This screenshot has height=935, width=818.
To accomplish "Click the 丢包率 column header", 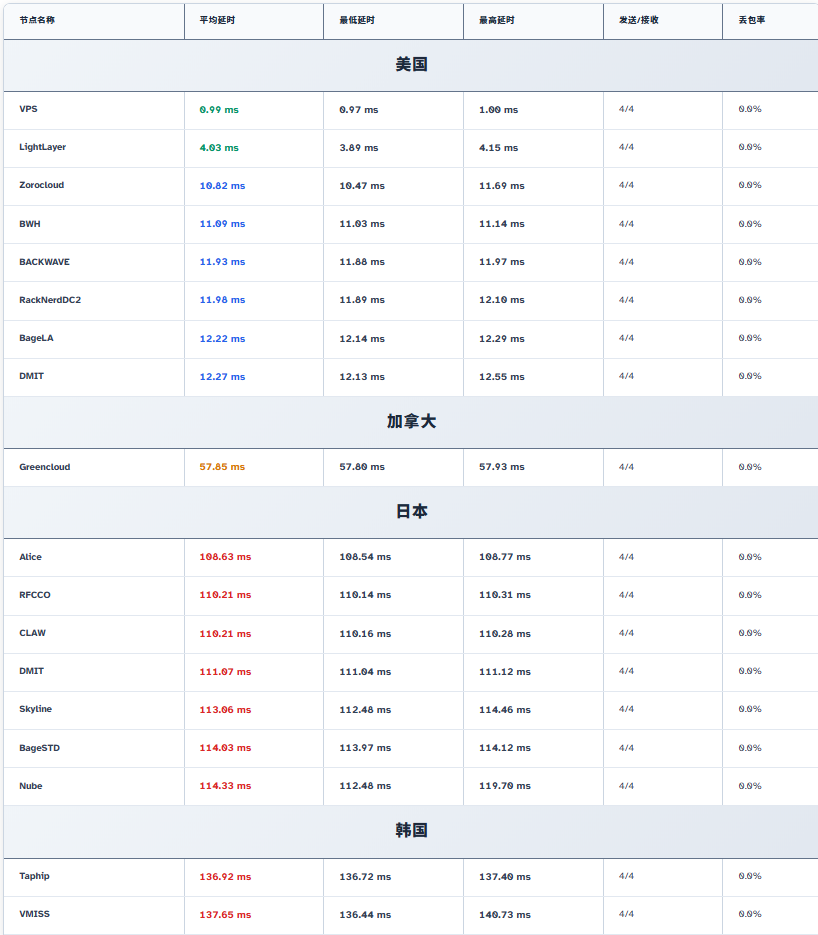I will [x=751, y=20].
